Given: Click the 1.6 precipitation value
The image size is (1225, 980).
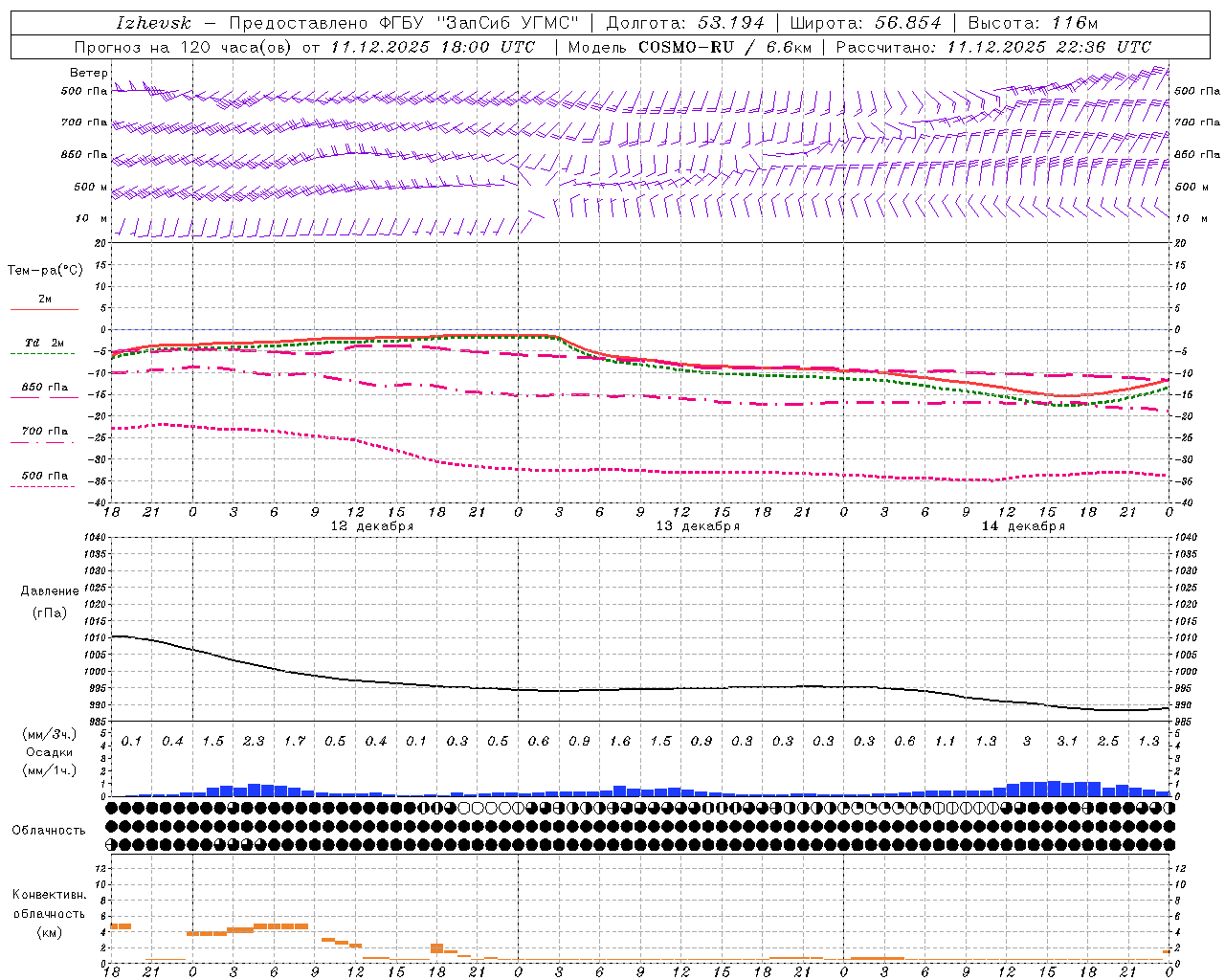Looking at the screenshot, I should [620, 741].
